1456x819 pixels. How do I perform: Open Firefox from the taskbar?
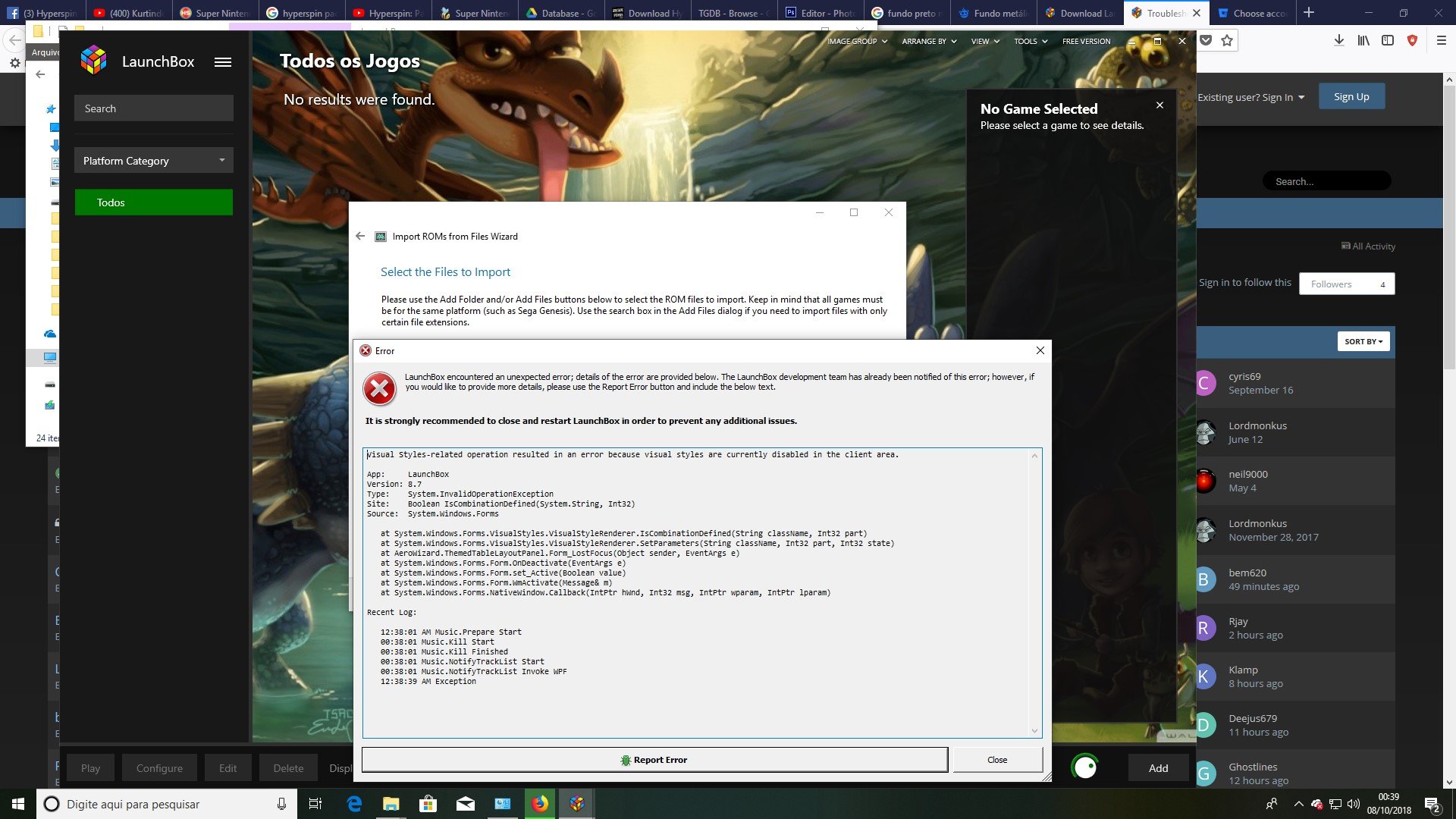pyautogui.click(x=540, y=804)
